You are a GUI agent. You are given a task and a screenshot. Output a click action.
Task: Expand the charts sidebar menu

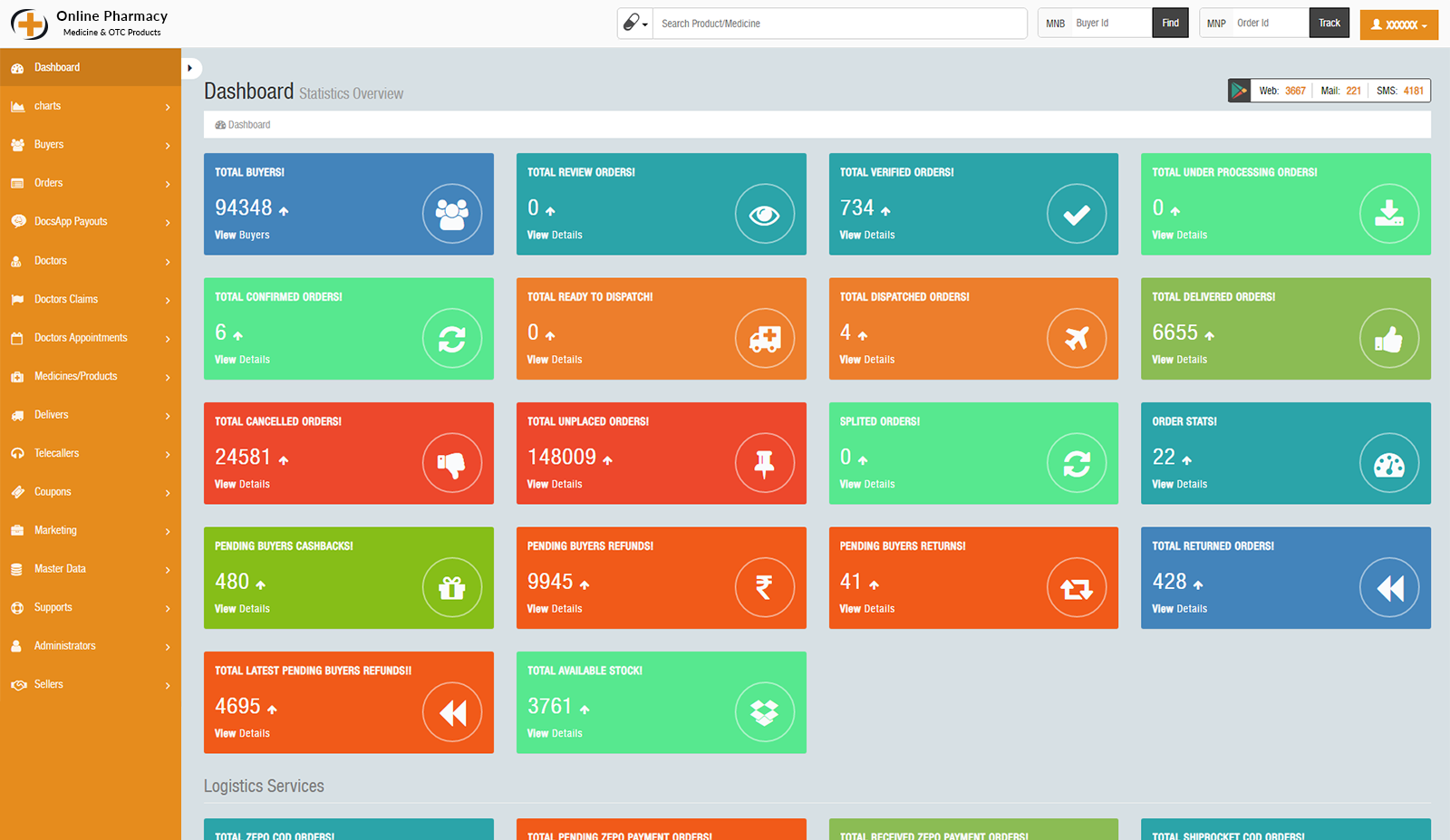(x=91, y=106)
